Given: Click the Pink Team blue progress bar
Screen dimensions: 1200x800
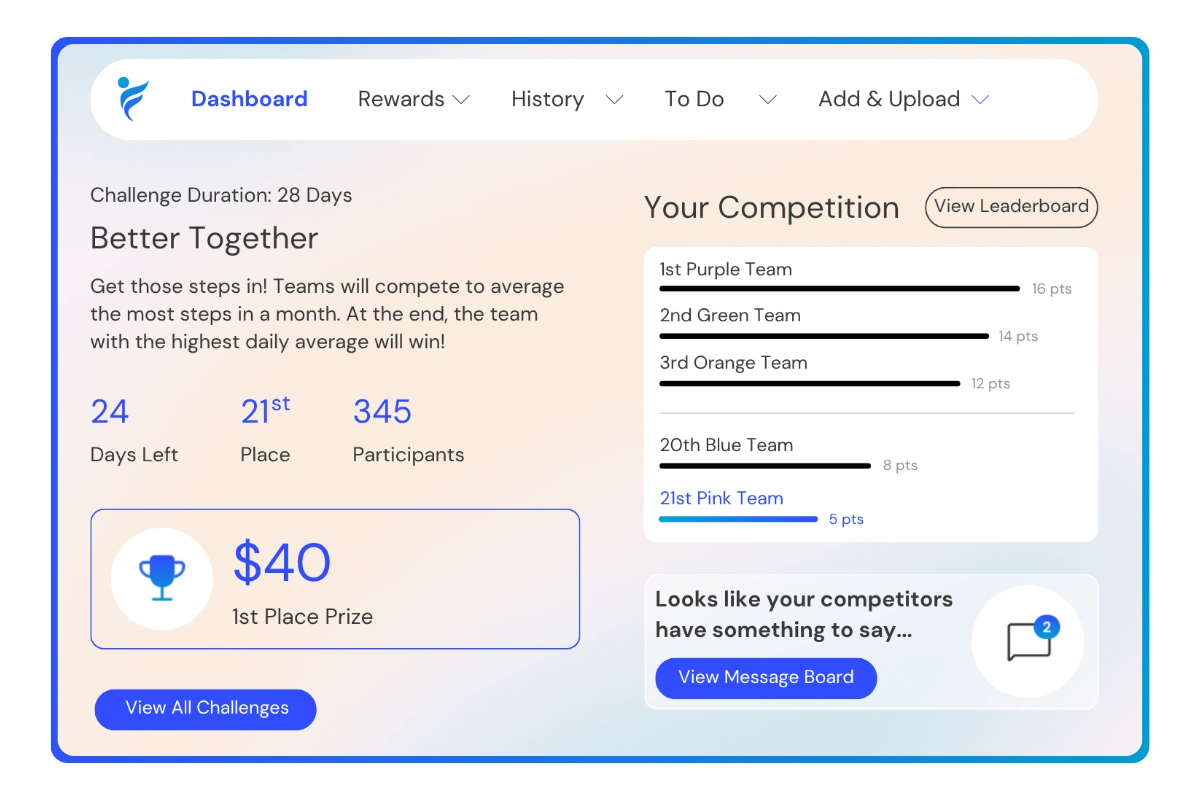Looking at the screenshot, I should (738, 519).
